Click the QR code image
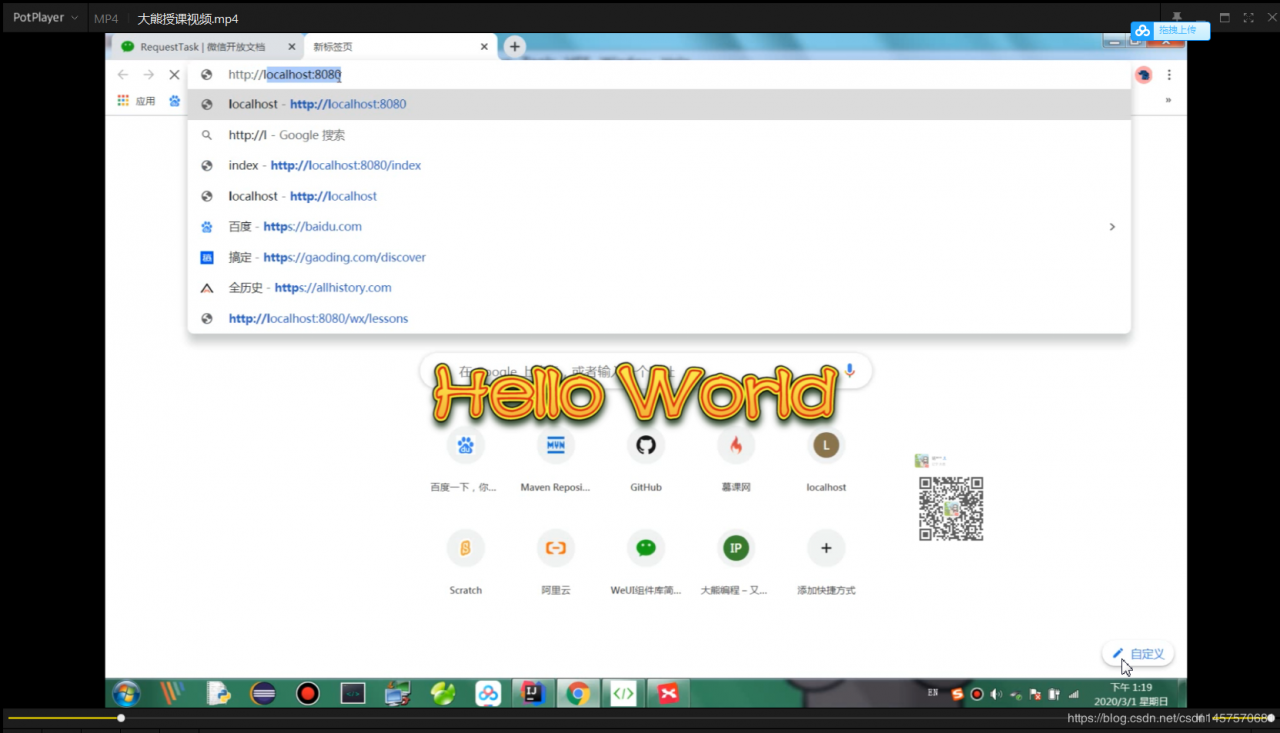The height and width of the screenshot is (733, 1280). pos(951,509)
